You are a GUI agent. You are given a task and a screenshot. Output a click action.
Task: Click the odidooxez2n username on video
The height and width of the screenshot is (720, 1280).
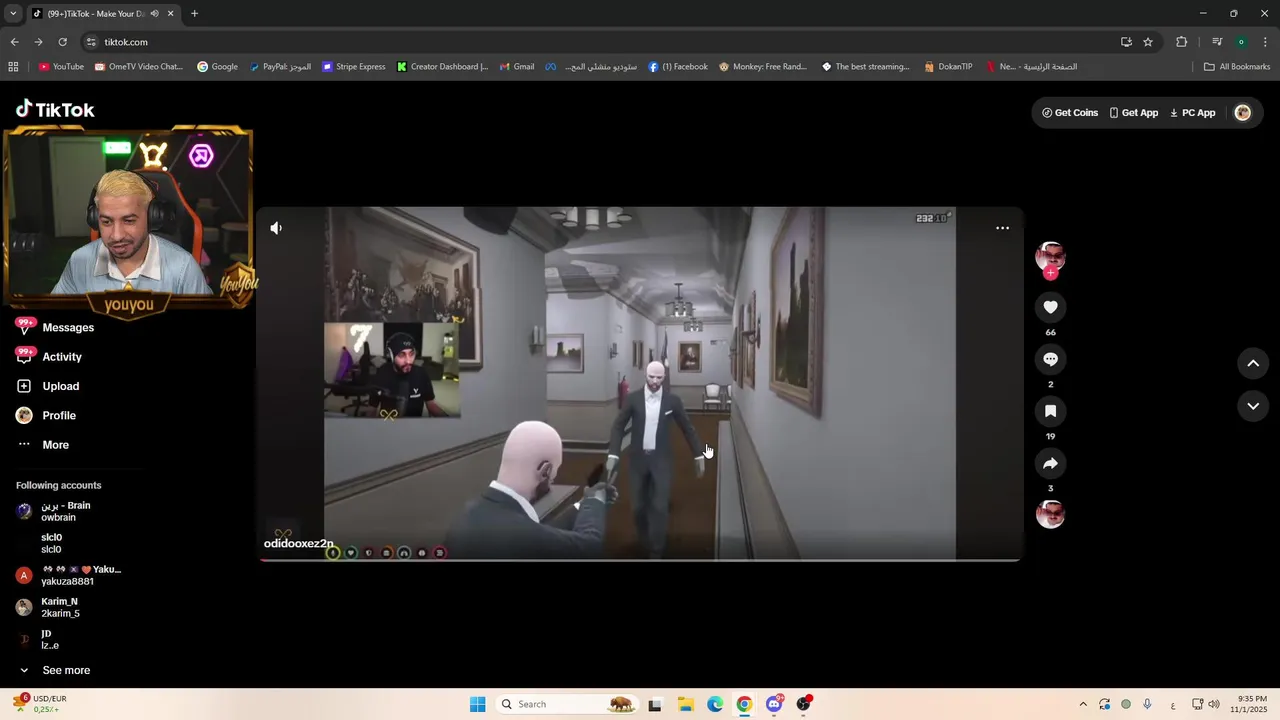[299, 544]
